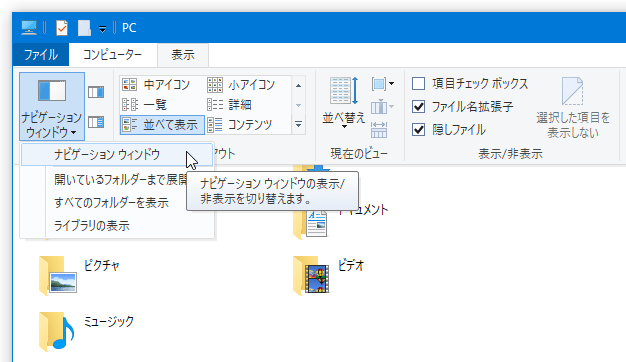Select the ミュージック folder icon
This screenshot has width=626, height=362.
(56, 331)
